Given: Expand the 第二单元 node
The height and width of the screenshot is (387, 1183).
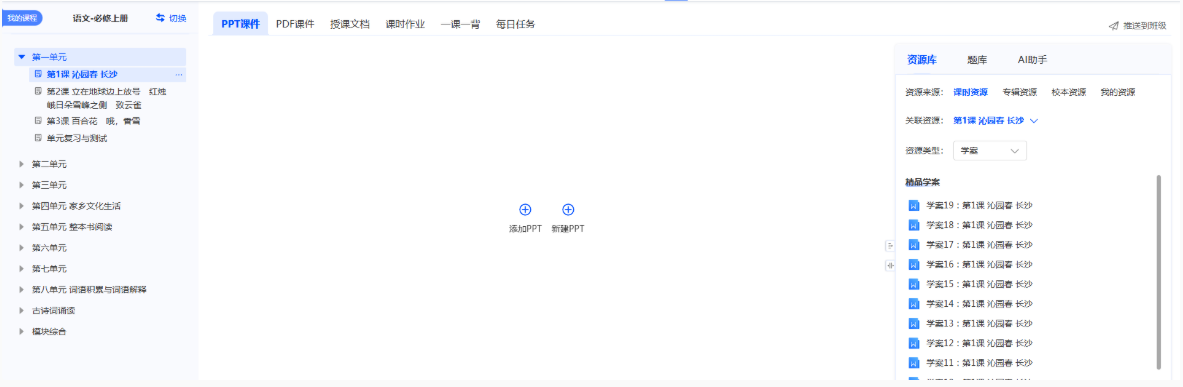Looking at the screenshot, I should [22, 164].
